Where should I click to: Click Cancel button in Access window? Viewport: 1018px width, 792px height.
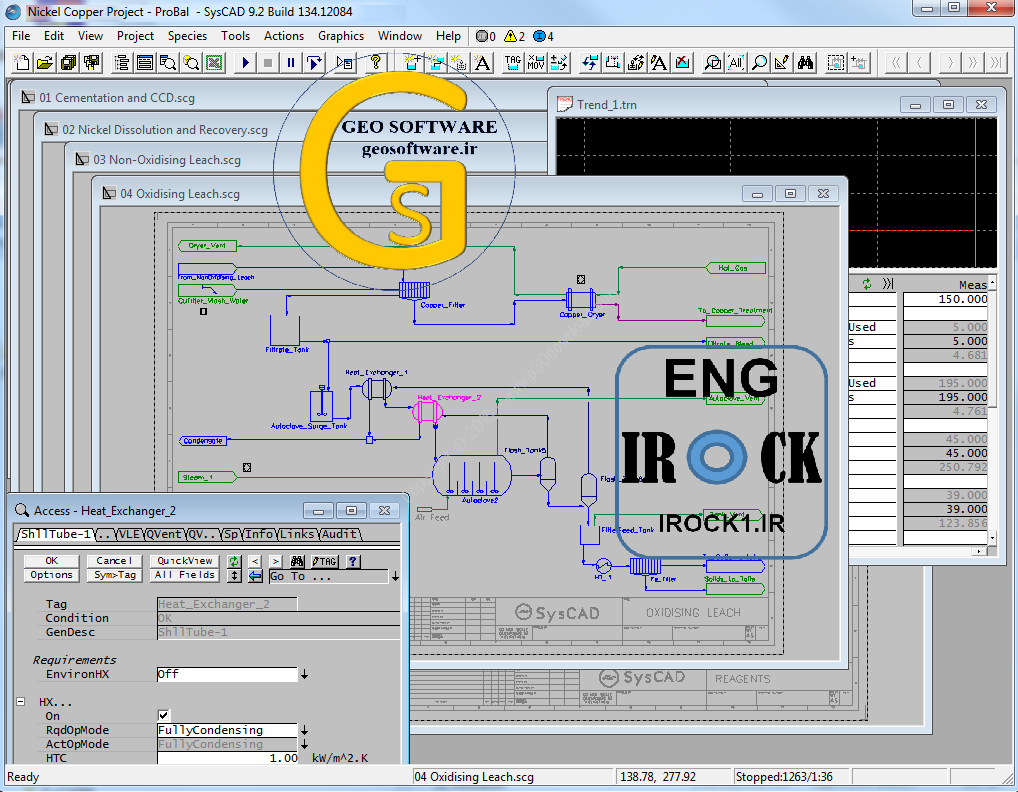pyautogui.click(x=114, y=561)
